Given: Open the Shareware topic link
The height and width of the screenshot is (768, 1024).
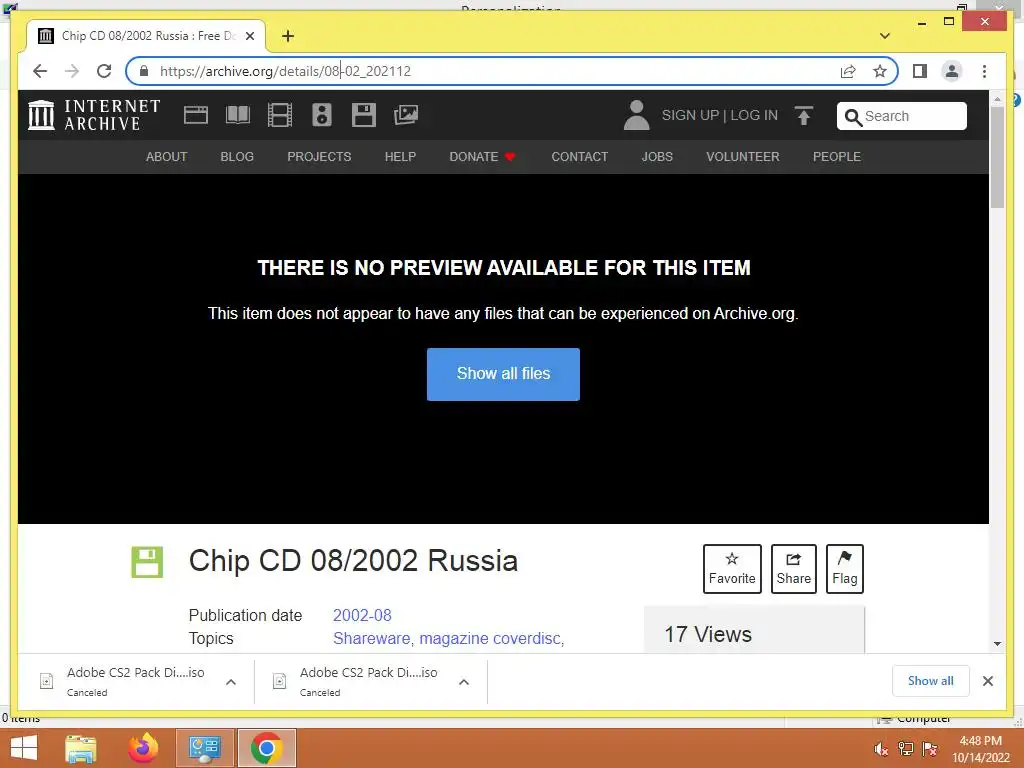Looking at the screenshot, I should tap(373, 638).
